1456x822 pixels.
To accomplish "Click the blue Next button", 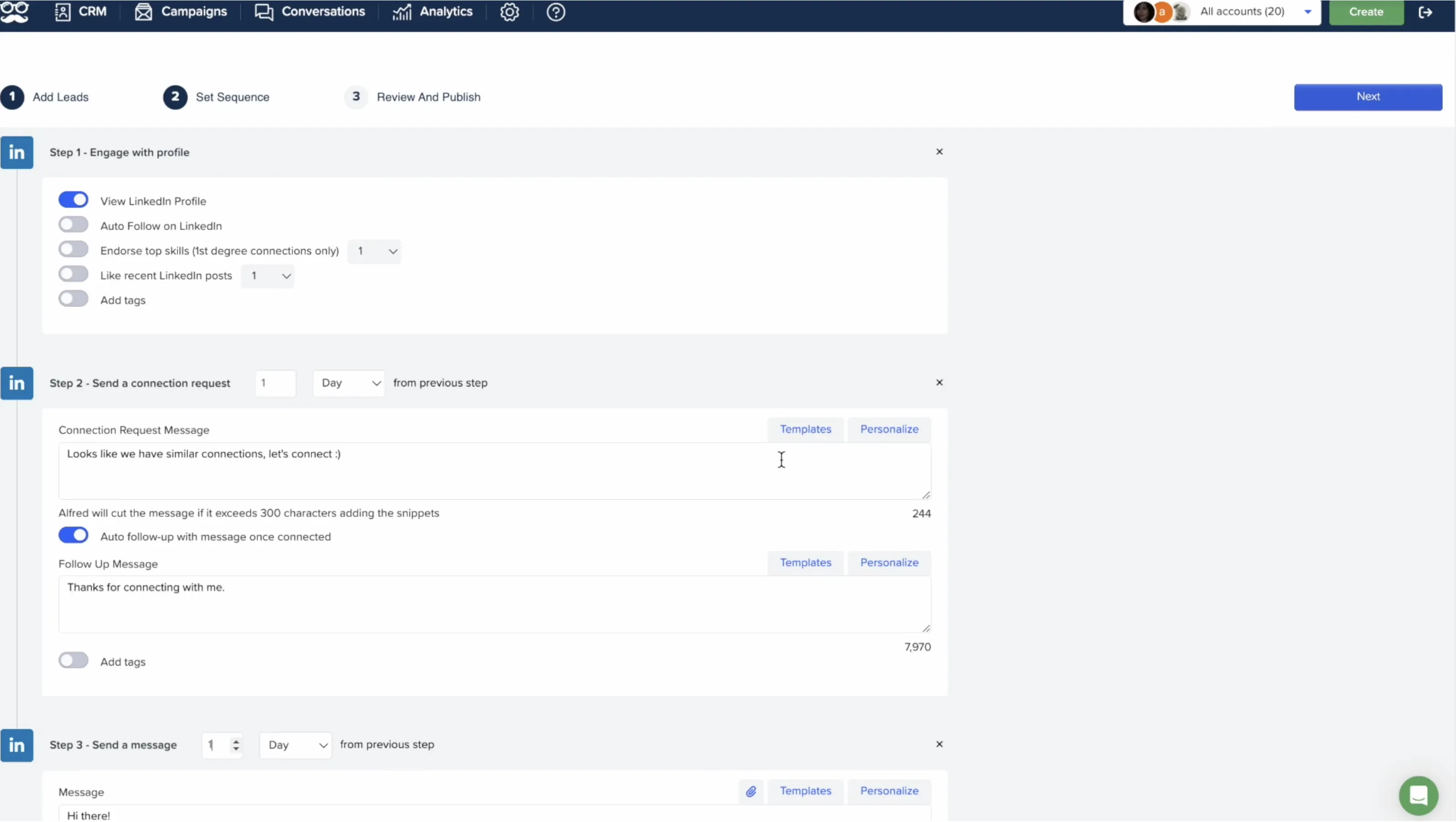I will [x=1368, y=97].
